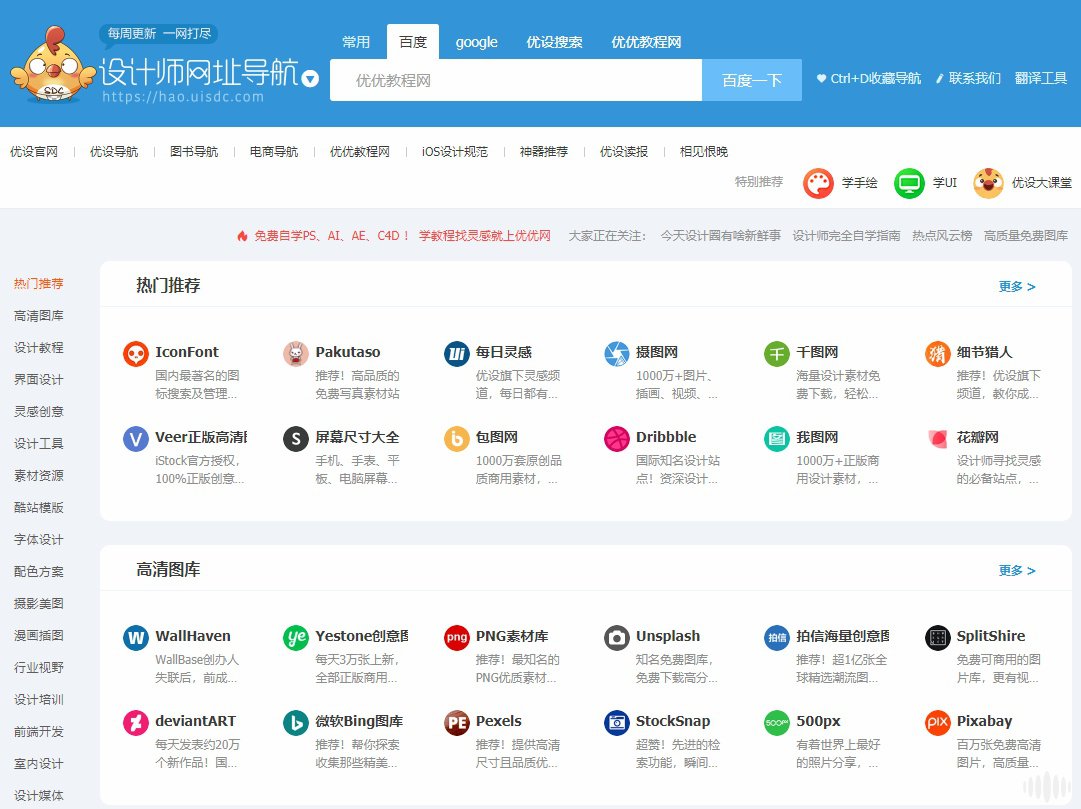Open the 优设大课堂 chicken icon
The height and width of the screenshot is (809, 1081).
pos(988,183)
